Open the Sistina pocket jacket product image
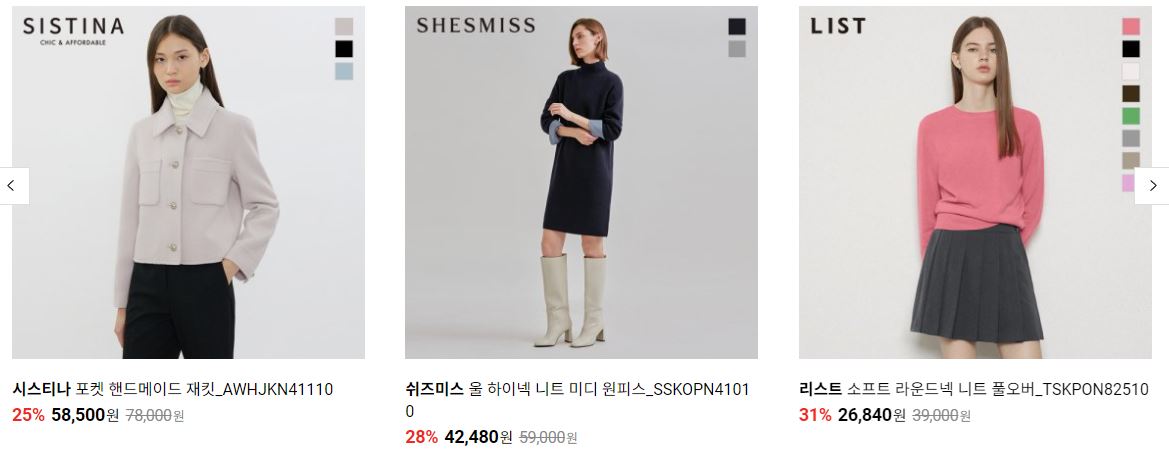The image size is (1169, 456). coord(188,183)
